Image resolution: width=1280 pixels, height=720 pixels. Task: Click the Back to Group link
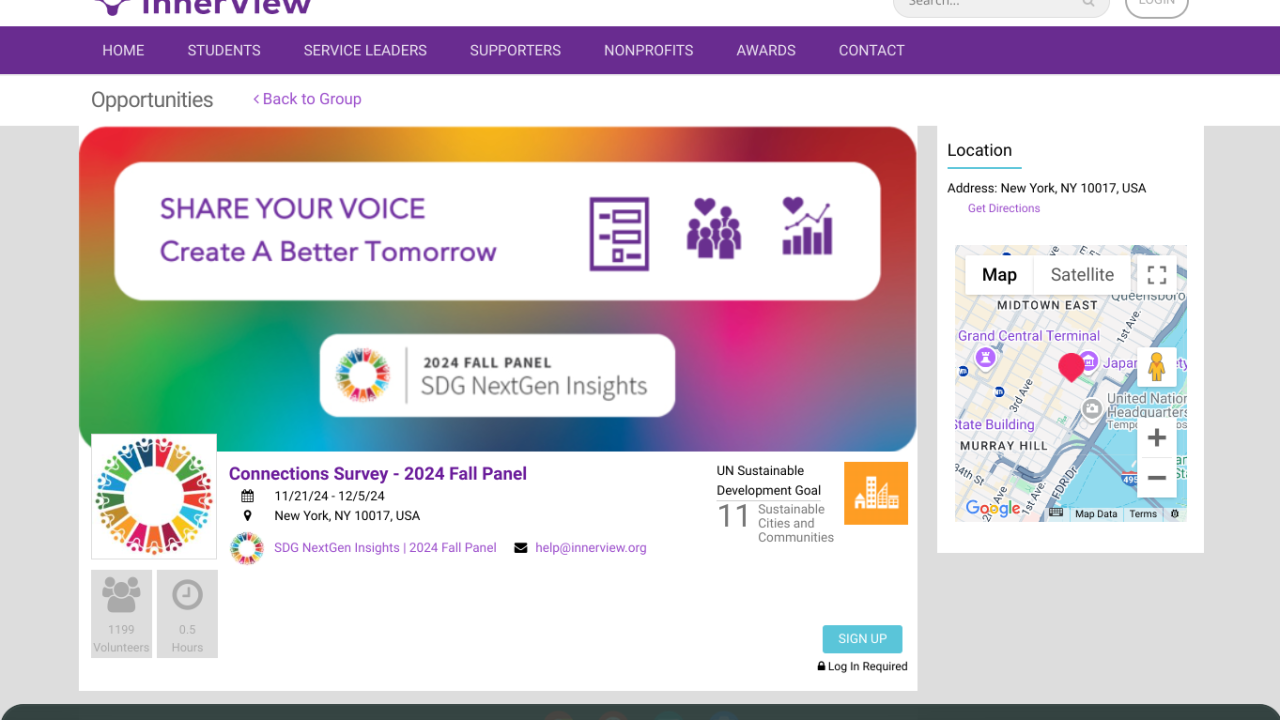pos(307,99)
